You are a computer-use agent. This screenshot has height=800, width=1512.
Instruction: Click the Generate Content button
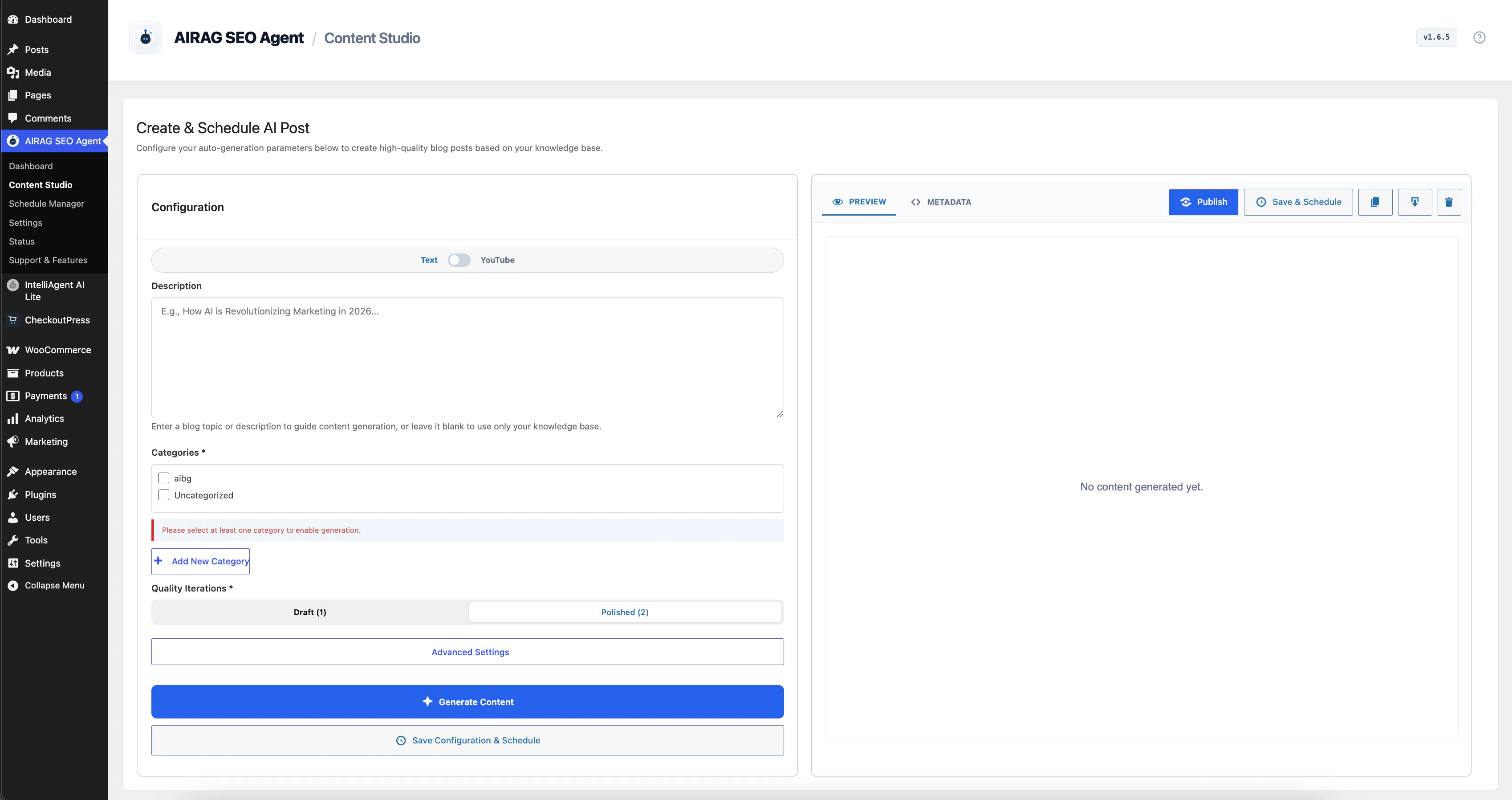[467, 702]
